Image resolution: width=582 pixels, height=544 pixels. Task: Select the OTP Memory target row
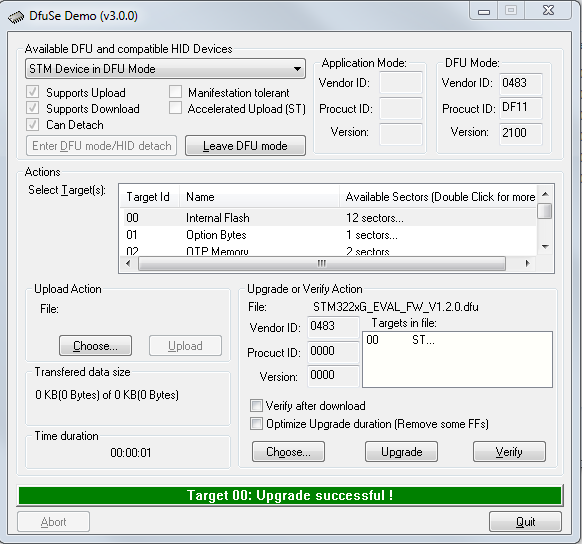pos(329,250)
